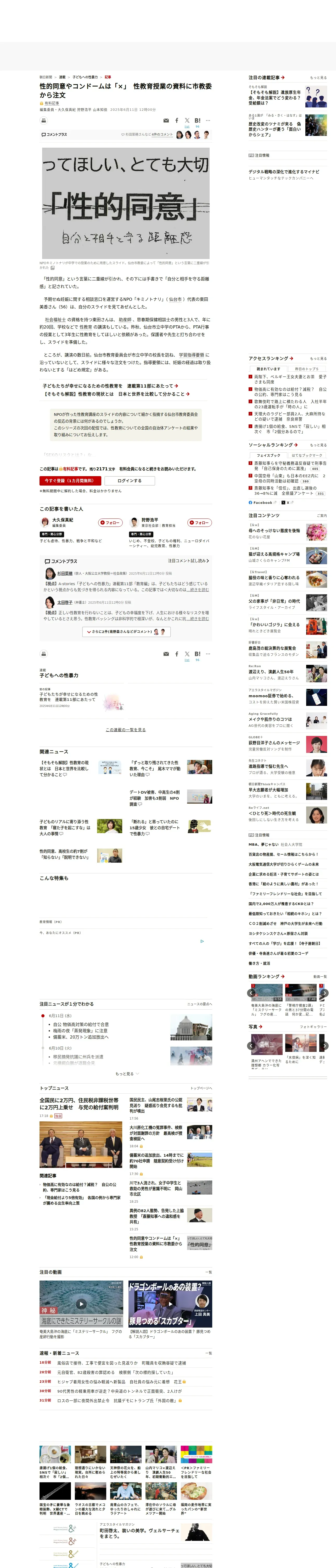Open 杉田菜穂 commenter avatar

(50, 573)
